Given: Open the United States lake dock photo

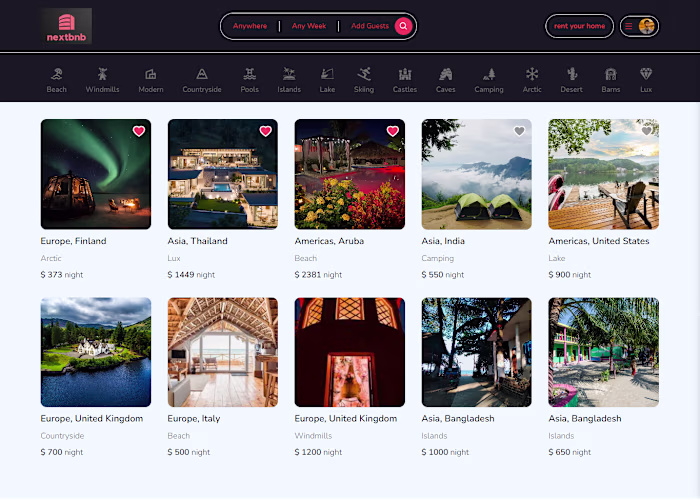Looking at the screenshot, I should (604, 174).
